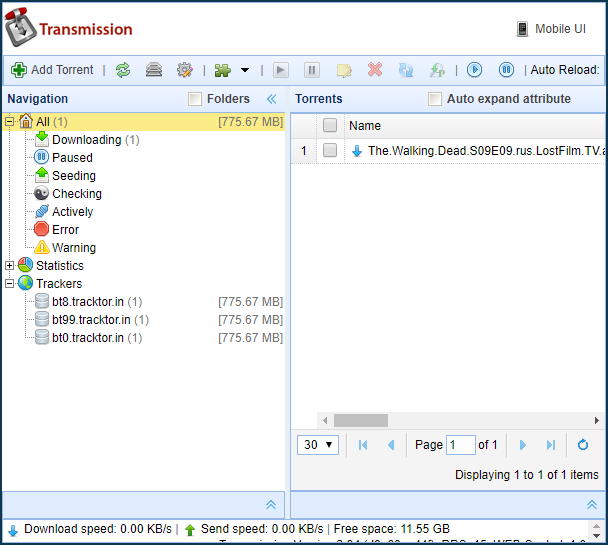
Task: Click blue circular pause all icon
Action: pyautogui.click(x=506, y=70)
